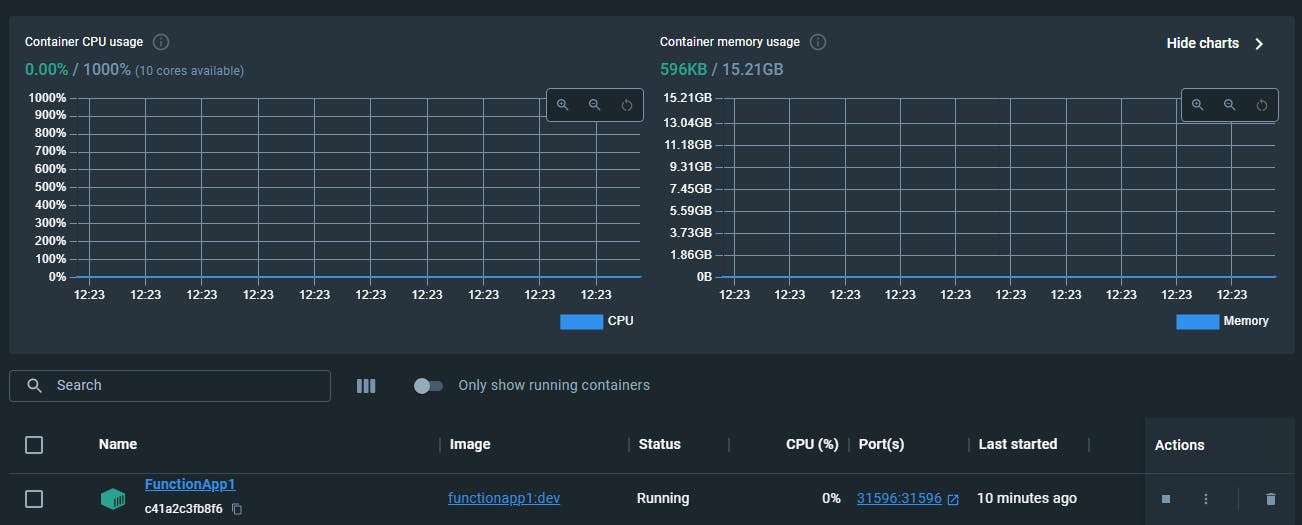Click the FunctionApp1 container icon
Image resolution: width=1302 pixels, height=525 pixels.
click(113, 498)
